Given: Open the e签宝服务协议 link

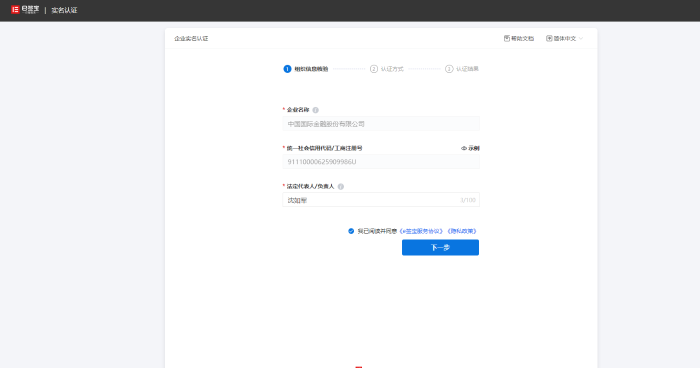Looking at the screenshot, I should (421, 231).
